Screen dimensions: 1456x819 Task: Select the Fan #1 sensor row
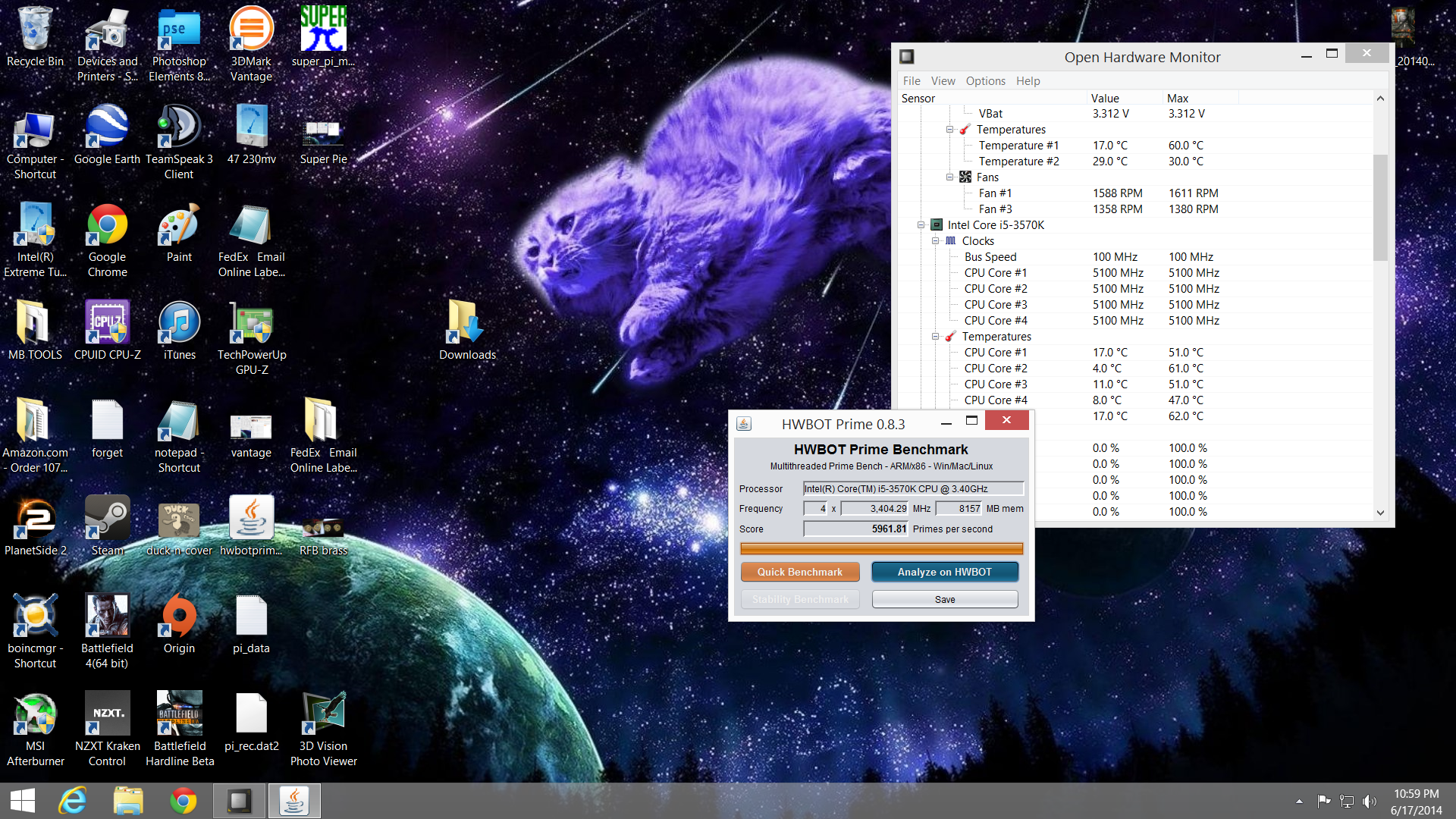tap(1135, 193)
